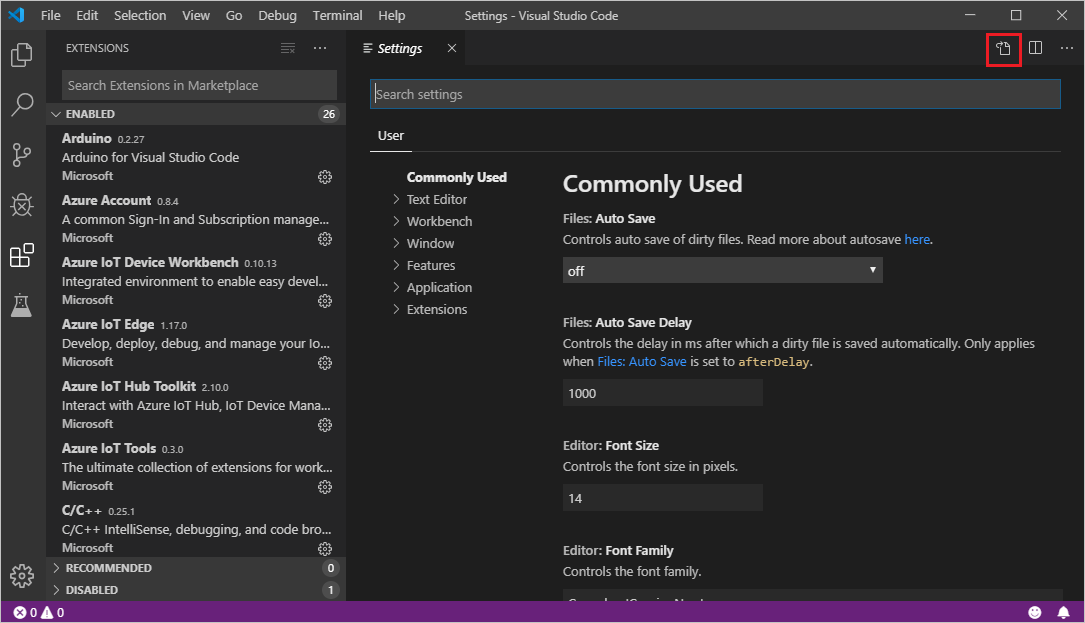Open the Explorer view in activity bar
This screenshot has width=1085, height=623.
tap(21, 55)
